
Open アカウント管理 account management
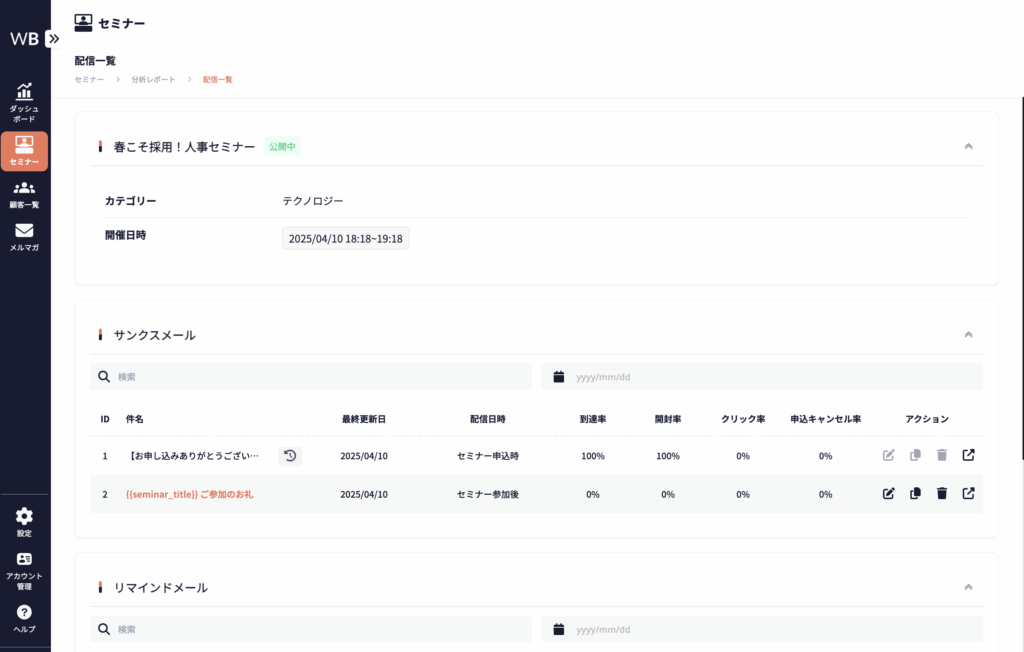[24, 571]
